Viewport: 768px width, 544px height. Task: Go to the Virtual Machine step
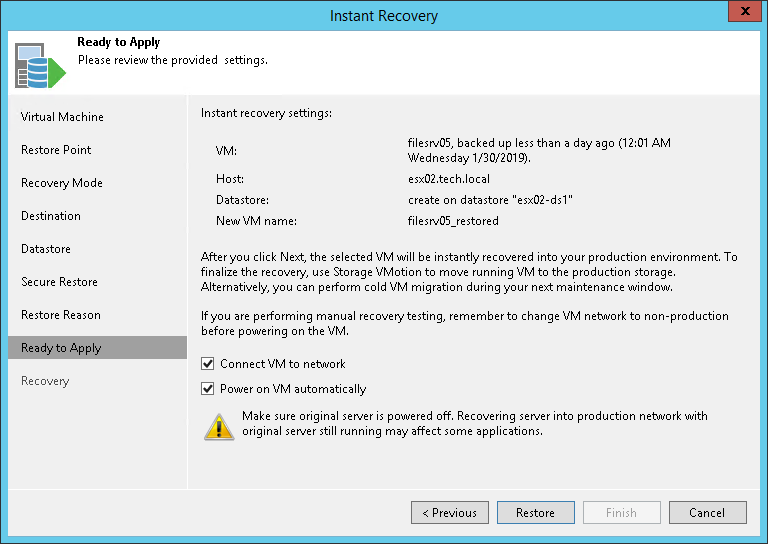coord(62,117)
